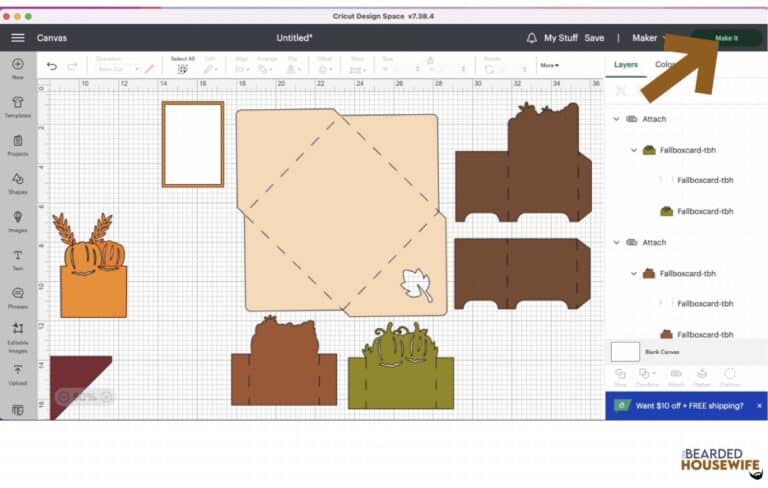The image size is (768, 488).
Task: Collapse the first Attach group
Action: (x=616, y=119)
